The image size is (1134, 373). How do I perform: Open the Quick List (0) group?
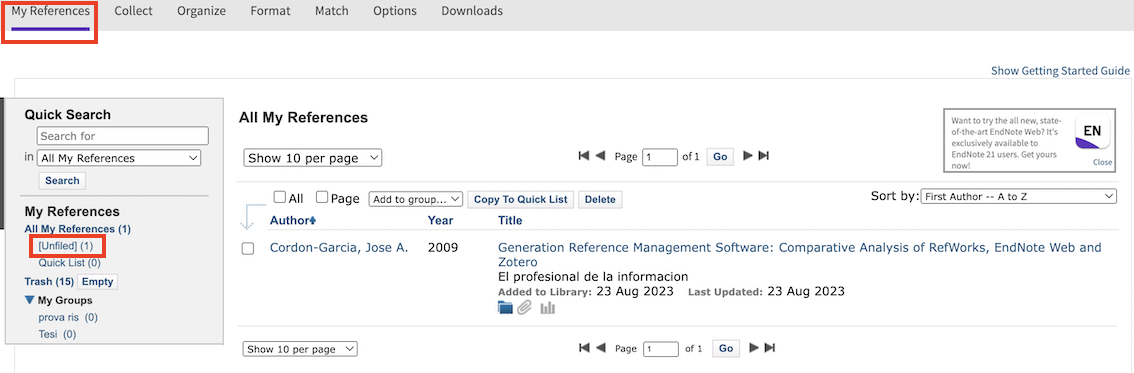[x=69, y=263]
